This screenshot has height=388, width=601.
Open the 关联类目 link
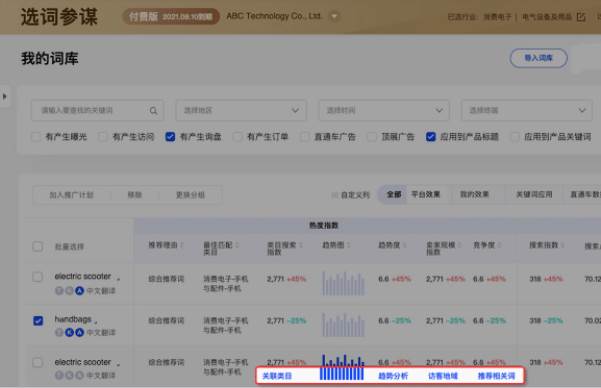(x=277, y=376)
